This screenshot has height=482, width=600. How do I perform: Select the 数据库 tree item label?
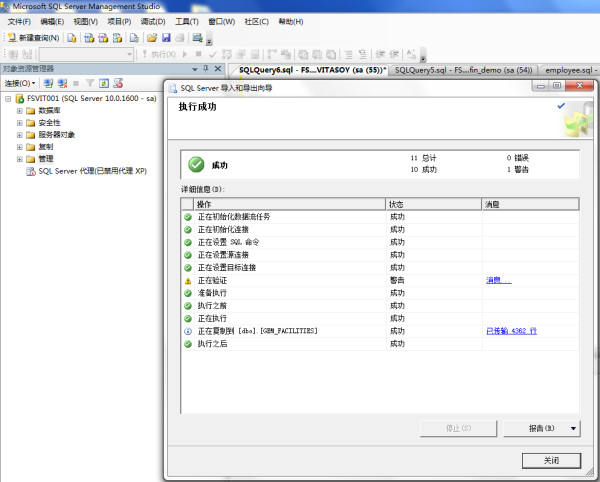(x=49, y=111)
